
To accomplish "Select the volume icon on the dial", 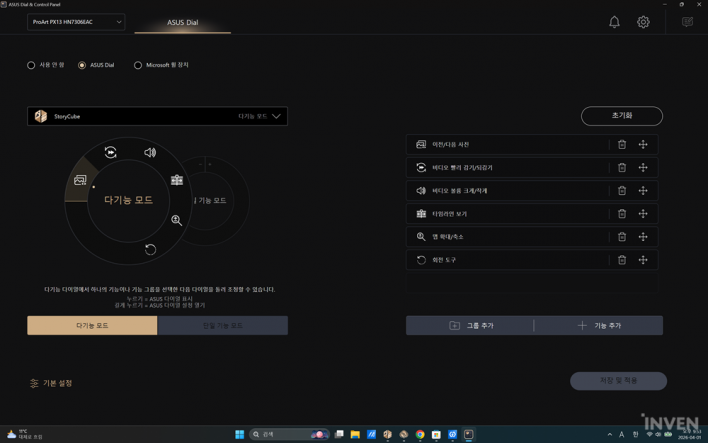I will point(150,153).
